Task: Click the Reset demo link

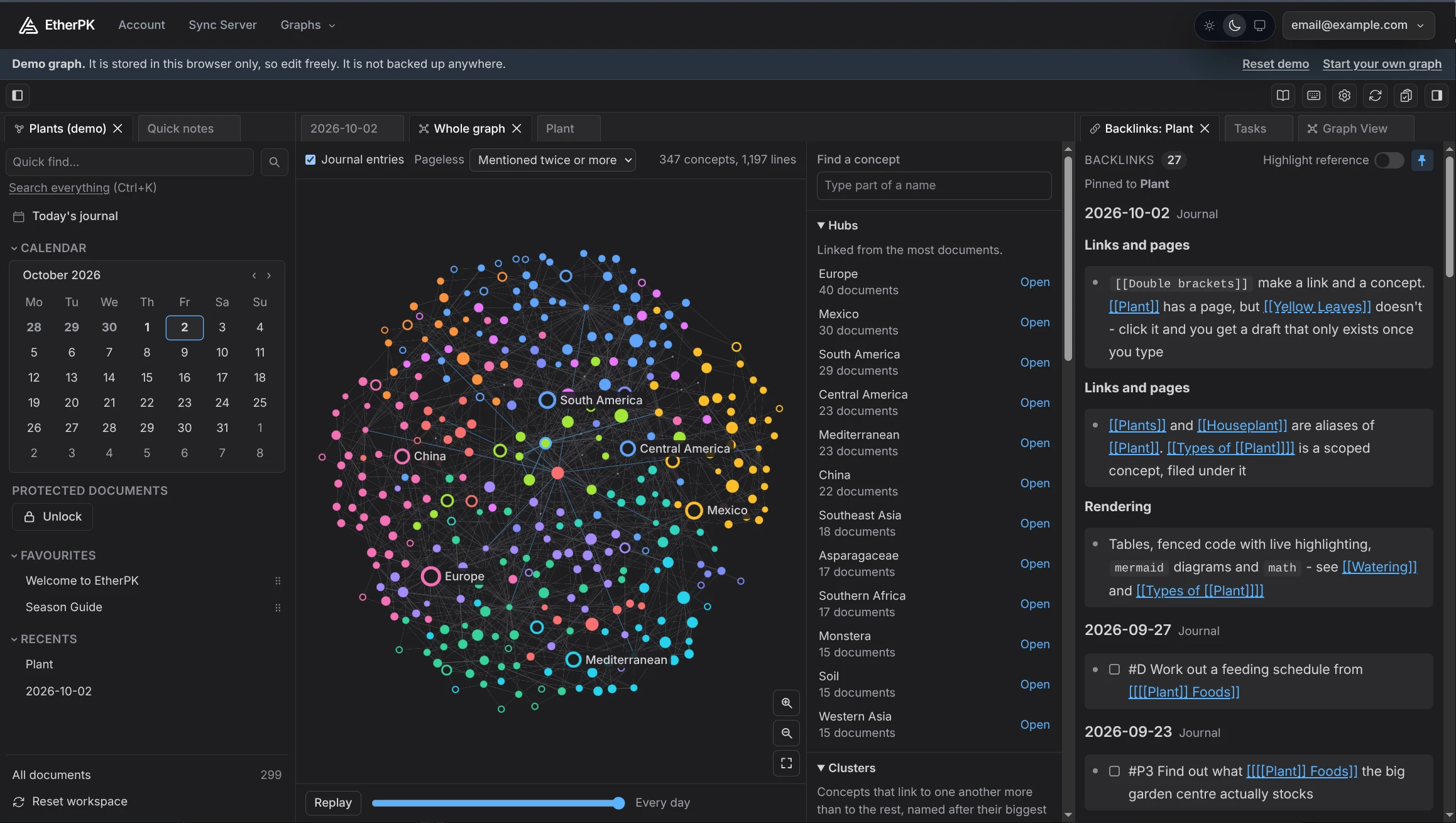Action: [1275, 64]
